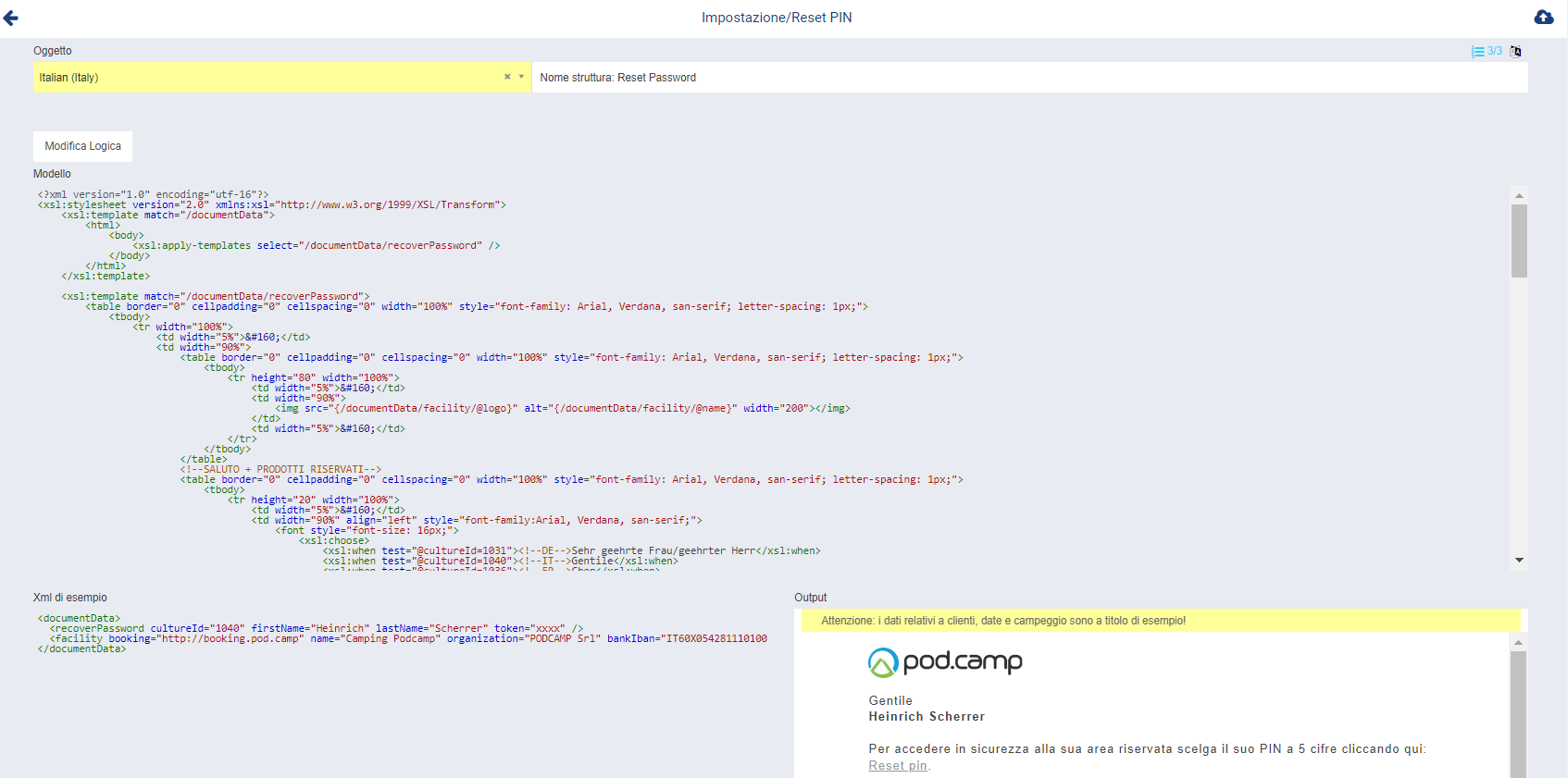Click the Output preview scroll up arrow
Viewport: 1568px width, 778px height.
(x=1518, y=642)
